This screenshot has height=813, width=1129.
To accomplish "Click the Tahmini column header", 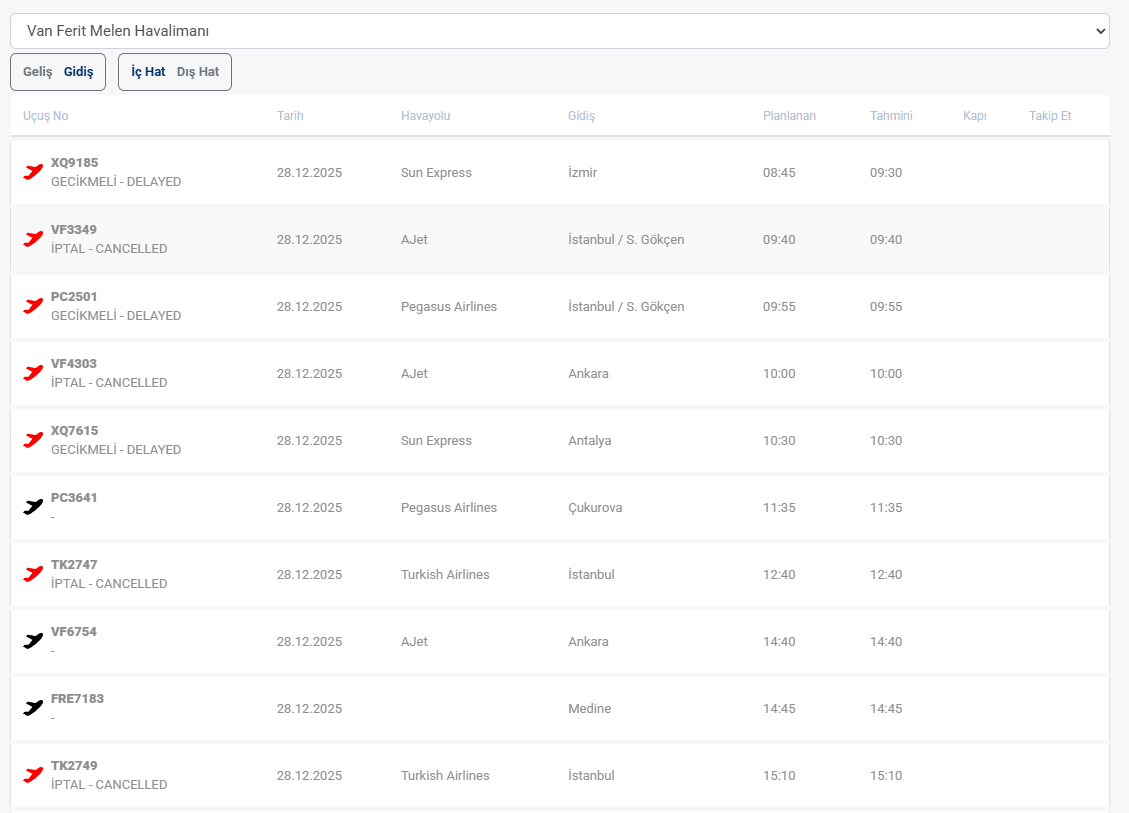I will coord(891,116).
